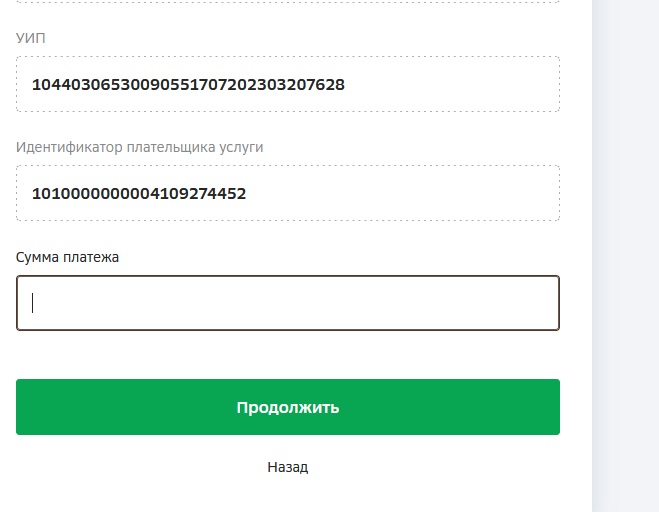Click the number 10440306530090551707202303207628
The width and height of the screenshot is (659, 512).
(188, 84)
